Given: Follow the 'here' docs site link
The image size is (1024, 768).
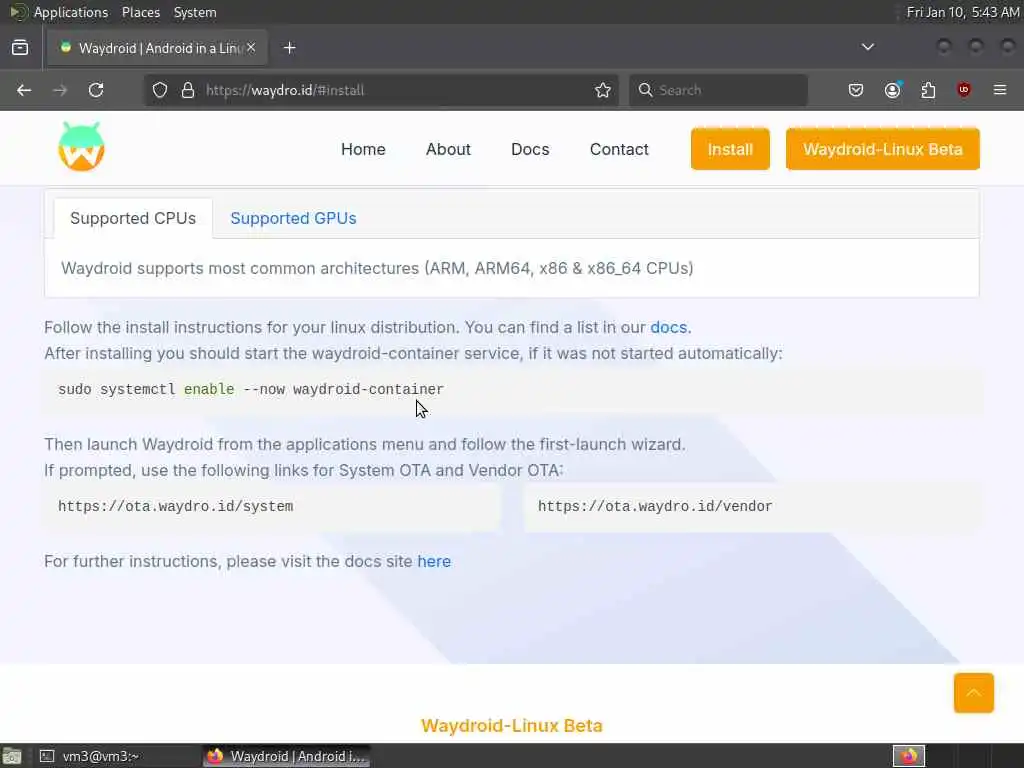Looking at the screenshot, I should 434,562.
